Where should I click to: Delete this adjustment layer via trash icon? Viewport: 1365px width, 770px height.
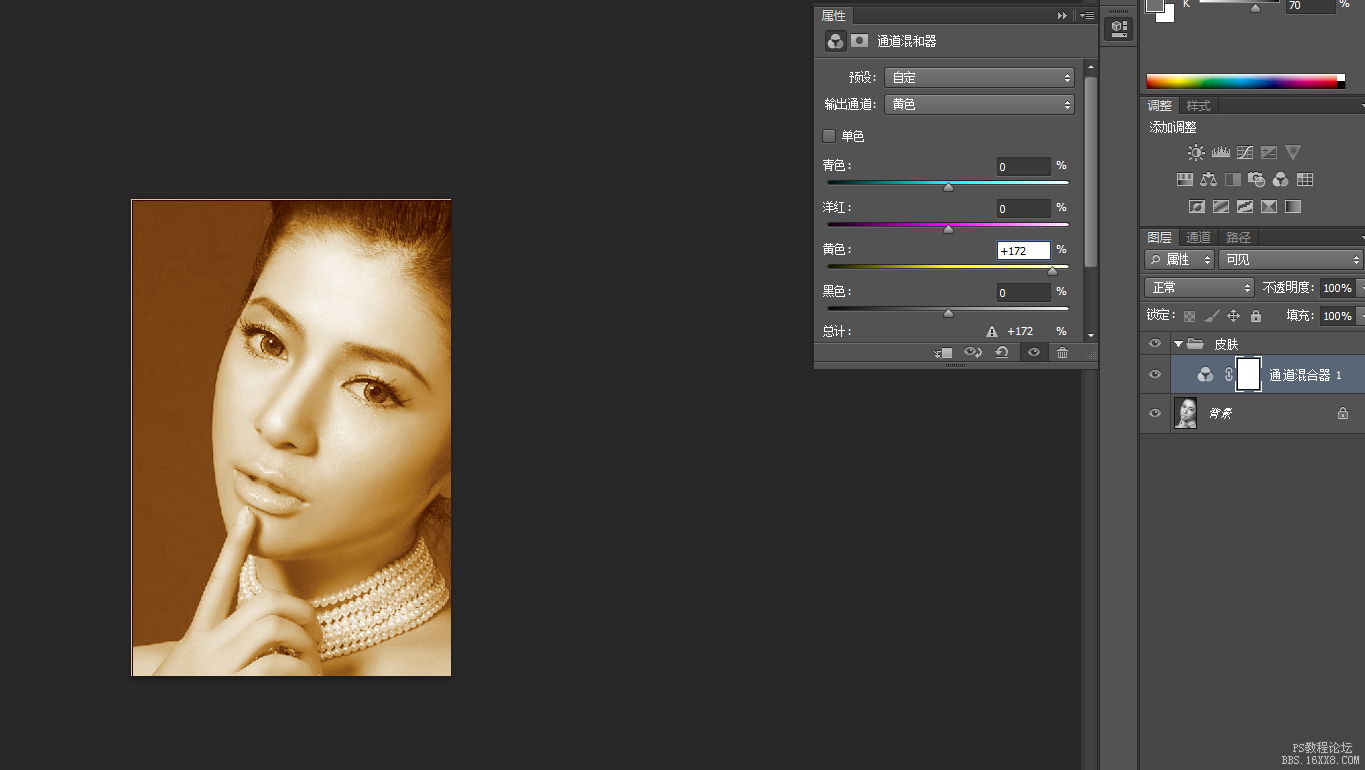[x=1062, y=353]
